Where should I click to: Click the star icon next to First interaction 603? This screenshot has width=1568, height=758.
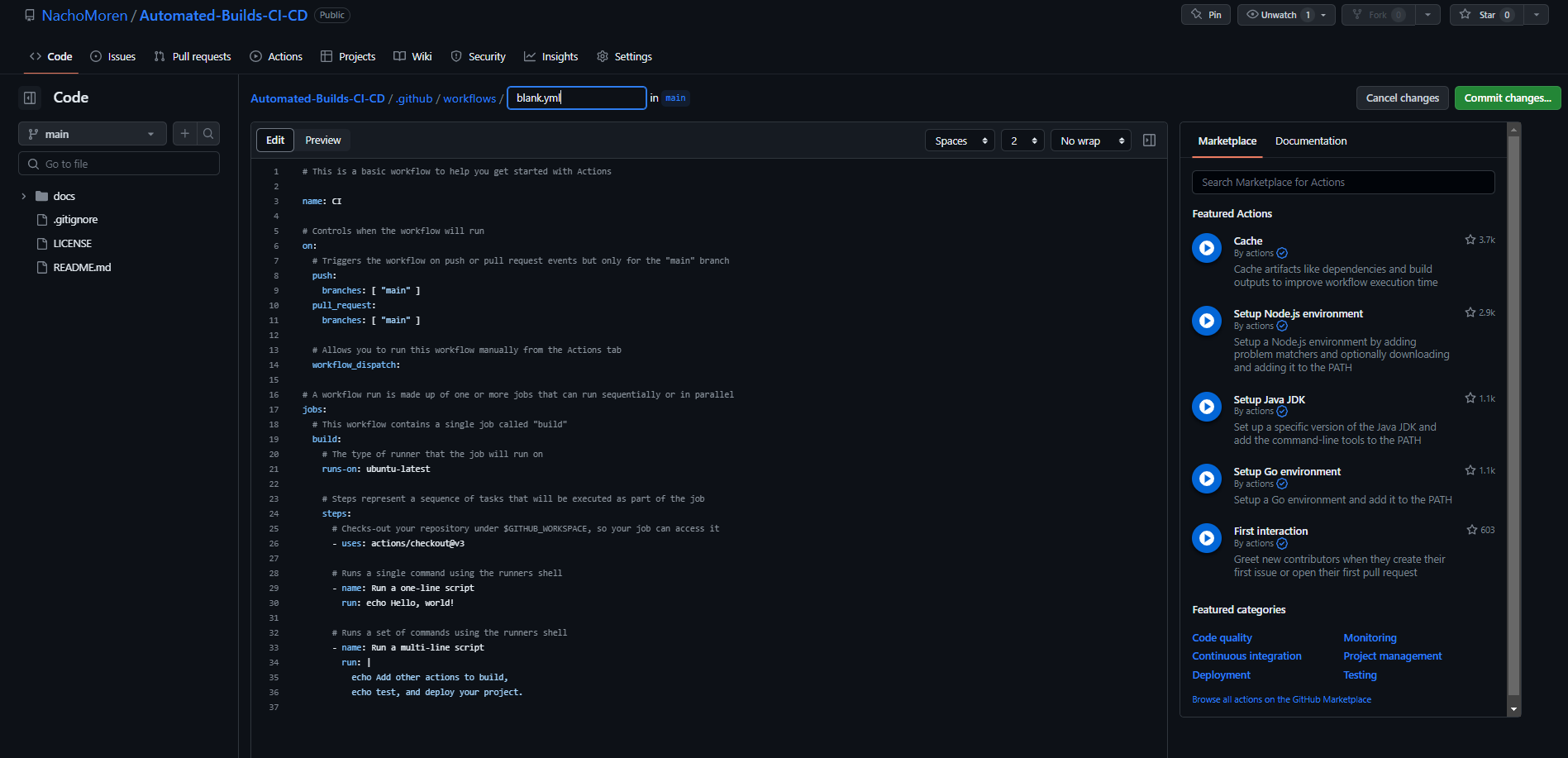(x=1471, y=530)
